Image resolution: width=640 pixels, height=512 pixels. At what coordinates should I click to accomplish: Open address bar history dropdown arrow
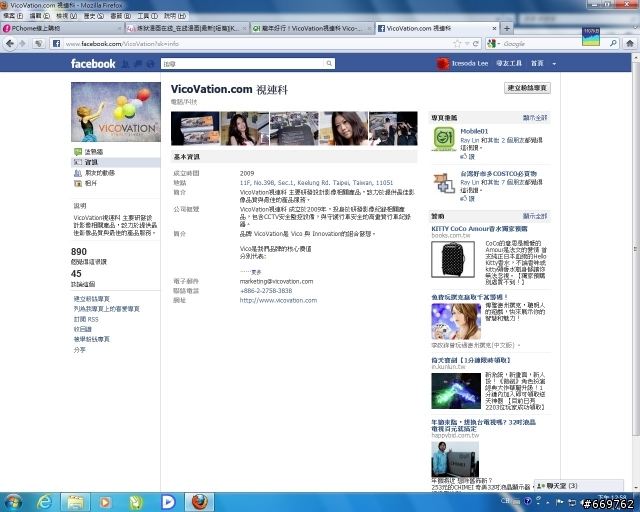pyautogui.click(x=467, y=43)
